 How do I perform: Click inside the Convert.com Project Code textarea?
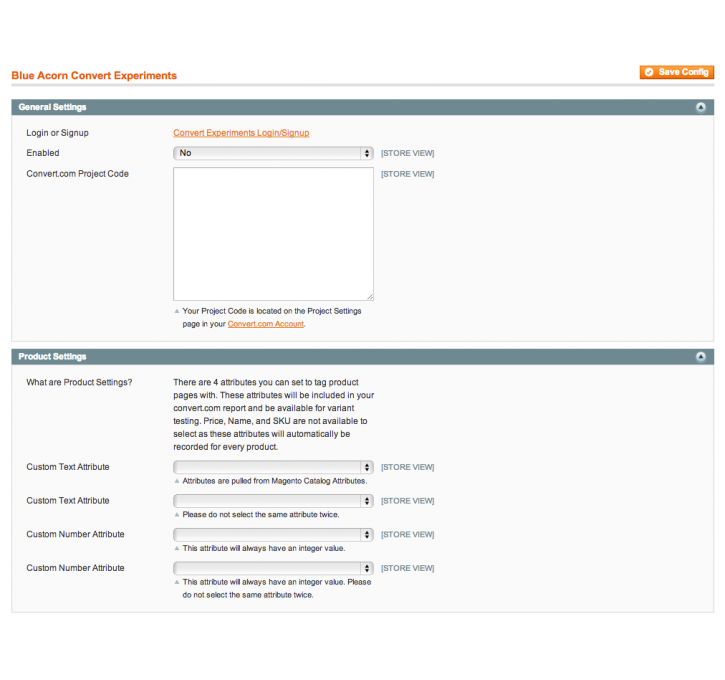[273, 234]
